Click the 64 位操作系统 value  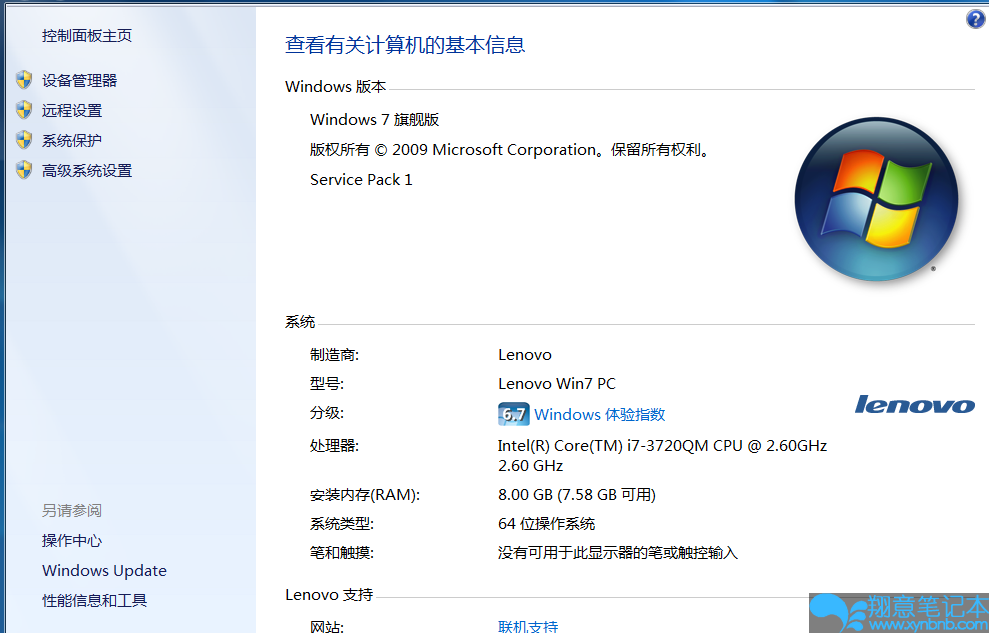(x=547, y=524)
